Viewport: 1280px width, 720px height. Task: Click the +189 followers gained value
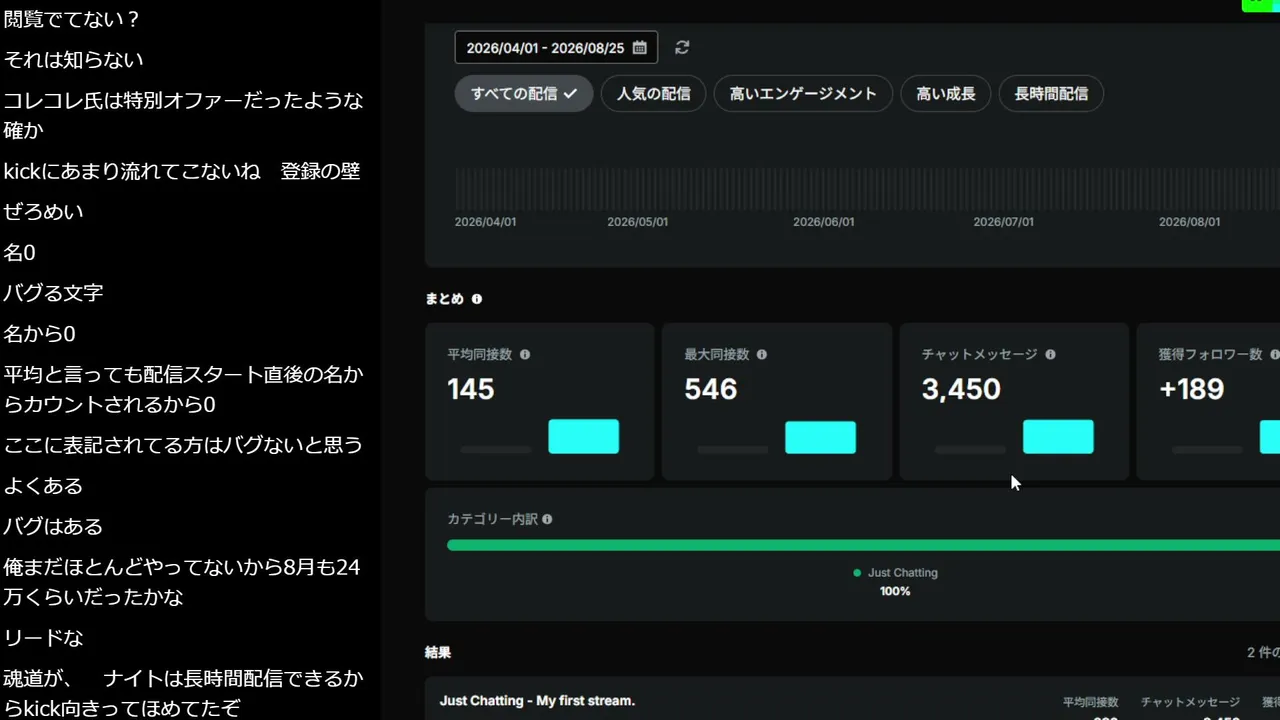[1191, 389]
